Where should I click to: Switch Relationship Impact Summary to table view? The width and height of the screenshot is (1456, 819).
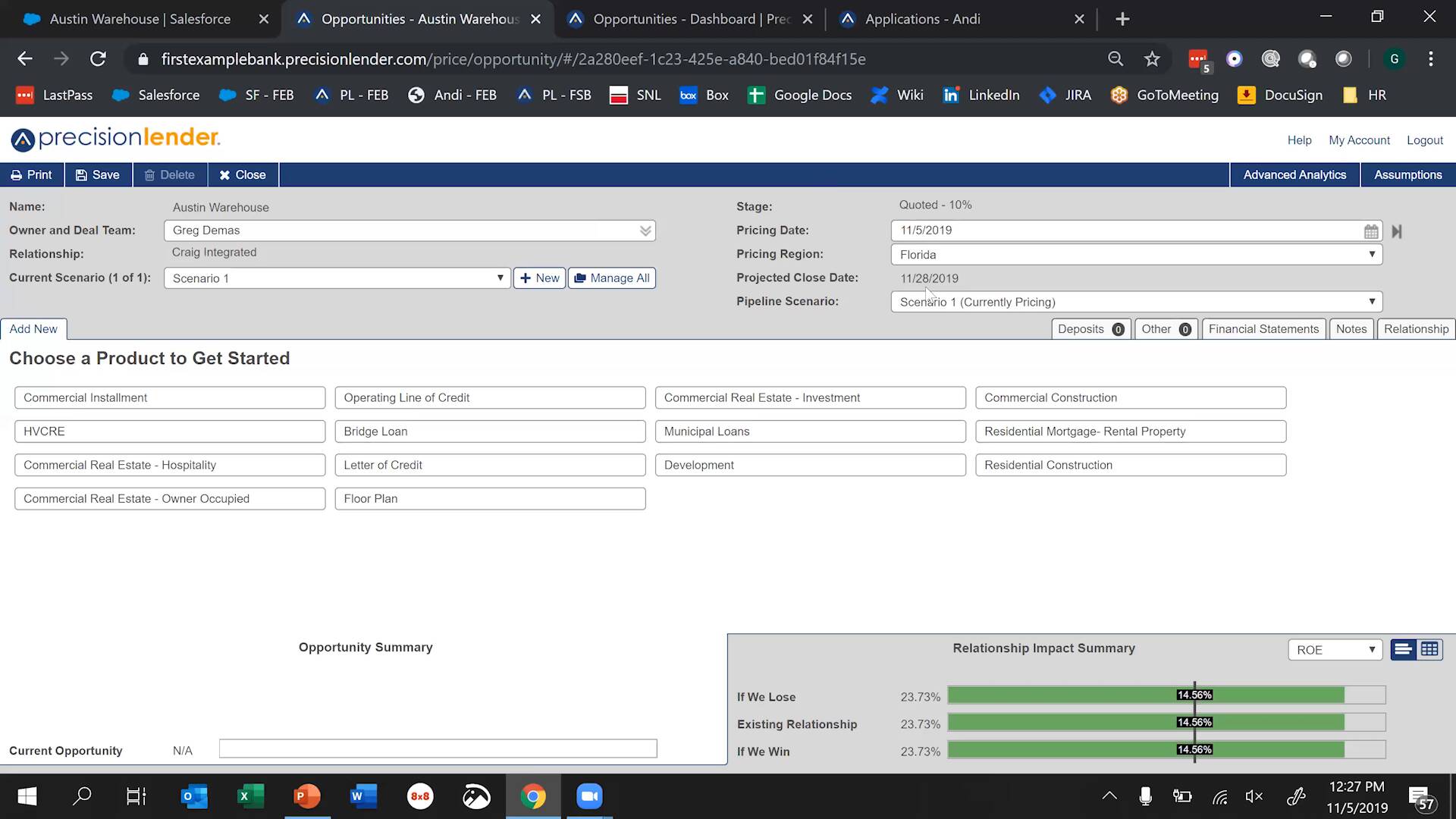point(1429,649)
